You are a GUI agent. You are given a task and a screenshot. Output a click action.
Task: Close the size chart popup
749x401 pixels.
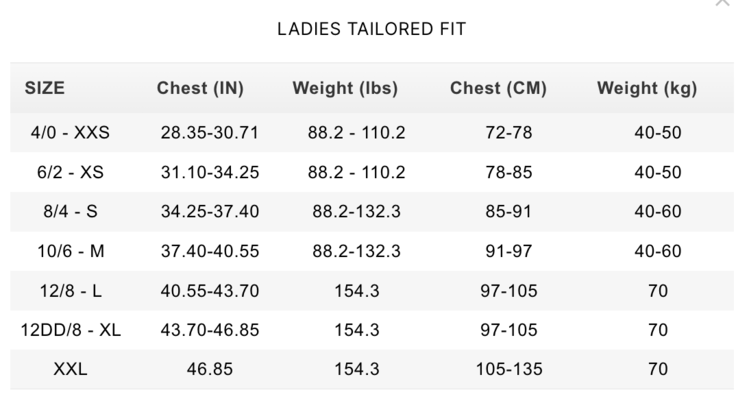[722, 3]
